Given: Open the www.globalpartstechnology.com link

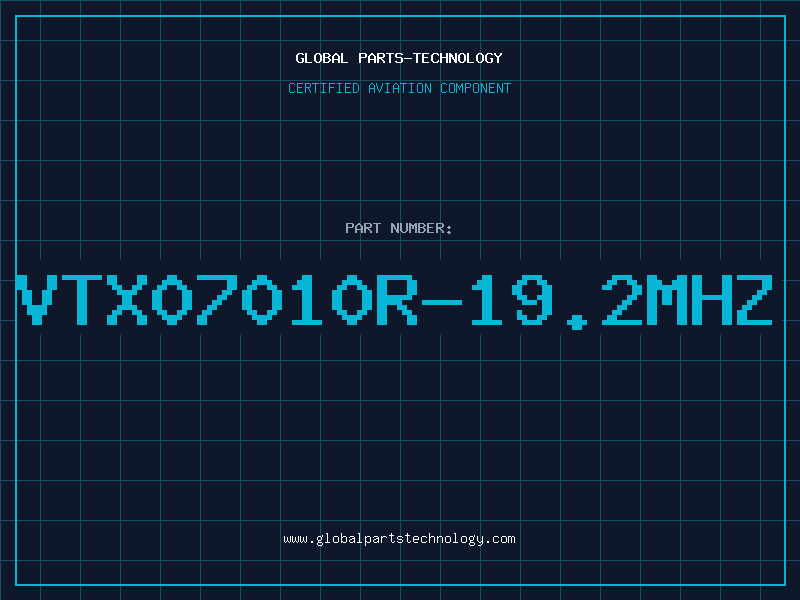Looking at the screenshot, I should click(399, 539).
